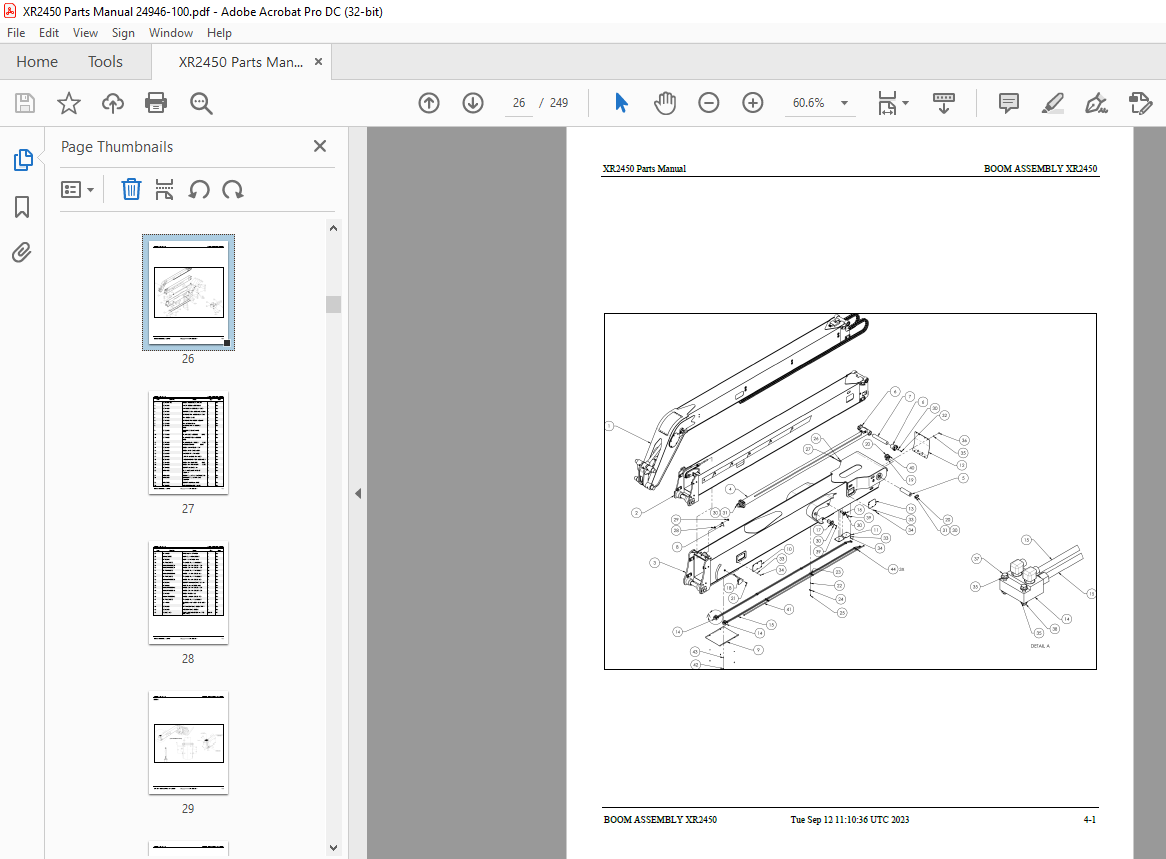Open the Edit menu

point(48,33)
